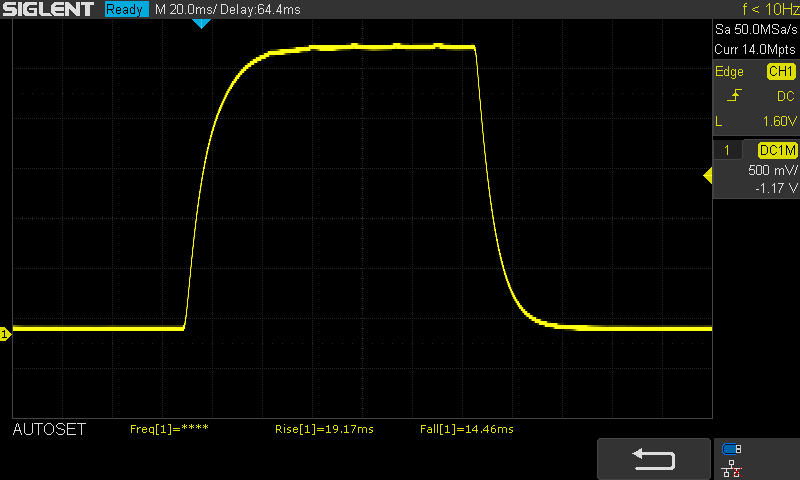
Task: Click the Freq[1]=**** measurement
Action: point(169,429)
